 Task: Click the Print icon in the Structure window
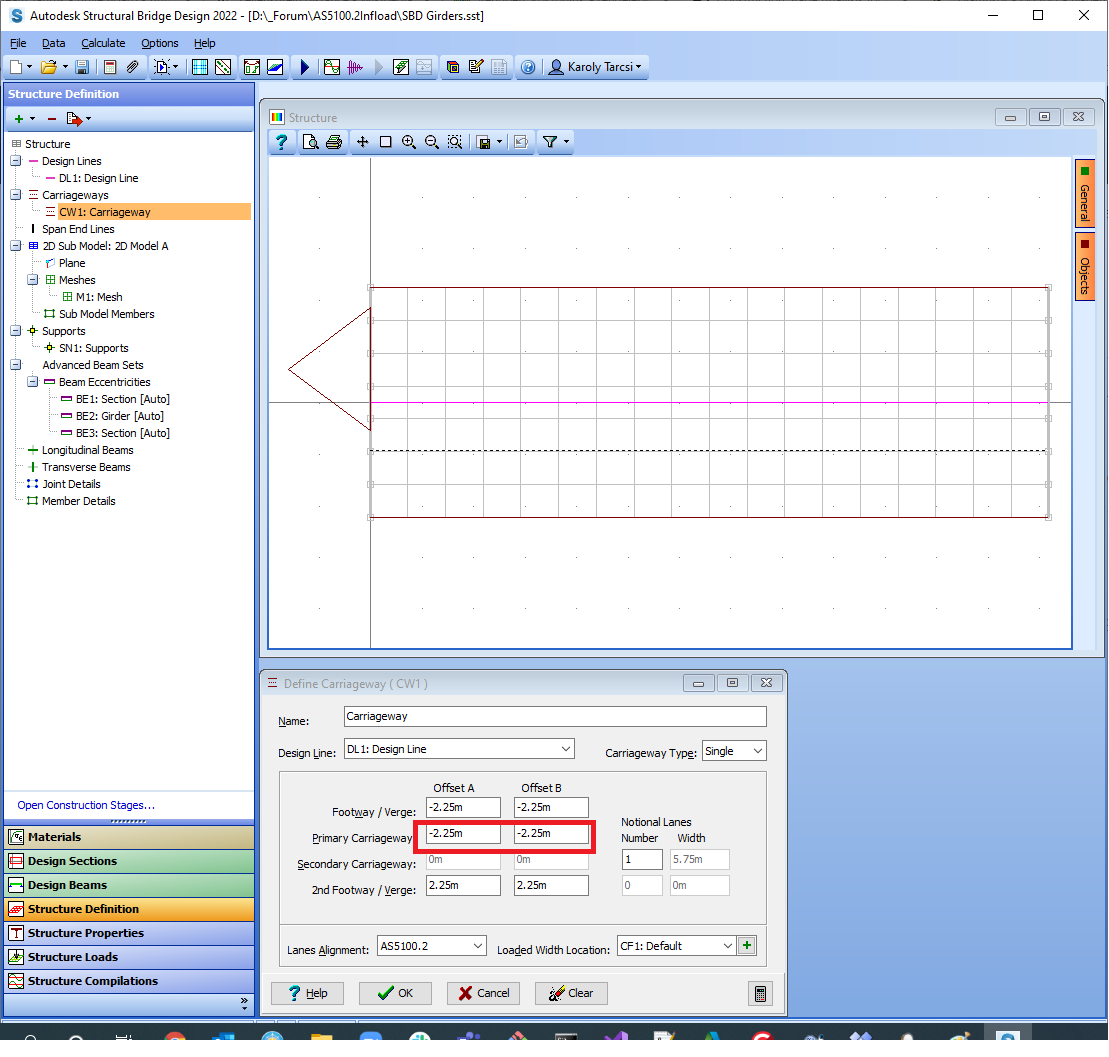333,141
